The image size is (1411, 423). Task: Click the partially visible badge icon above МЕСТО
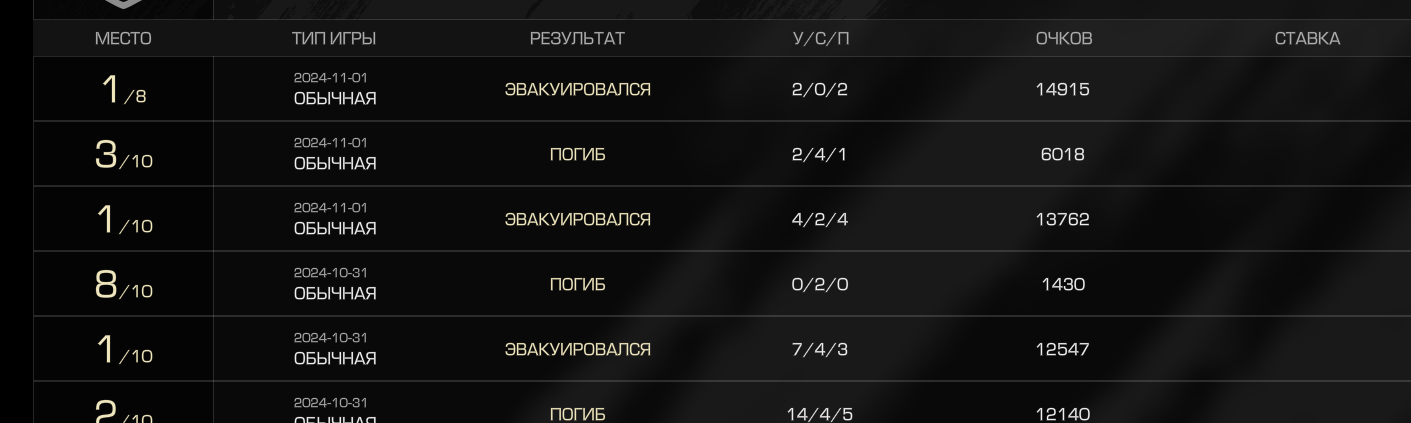123,4
